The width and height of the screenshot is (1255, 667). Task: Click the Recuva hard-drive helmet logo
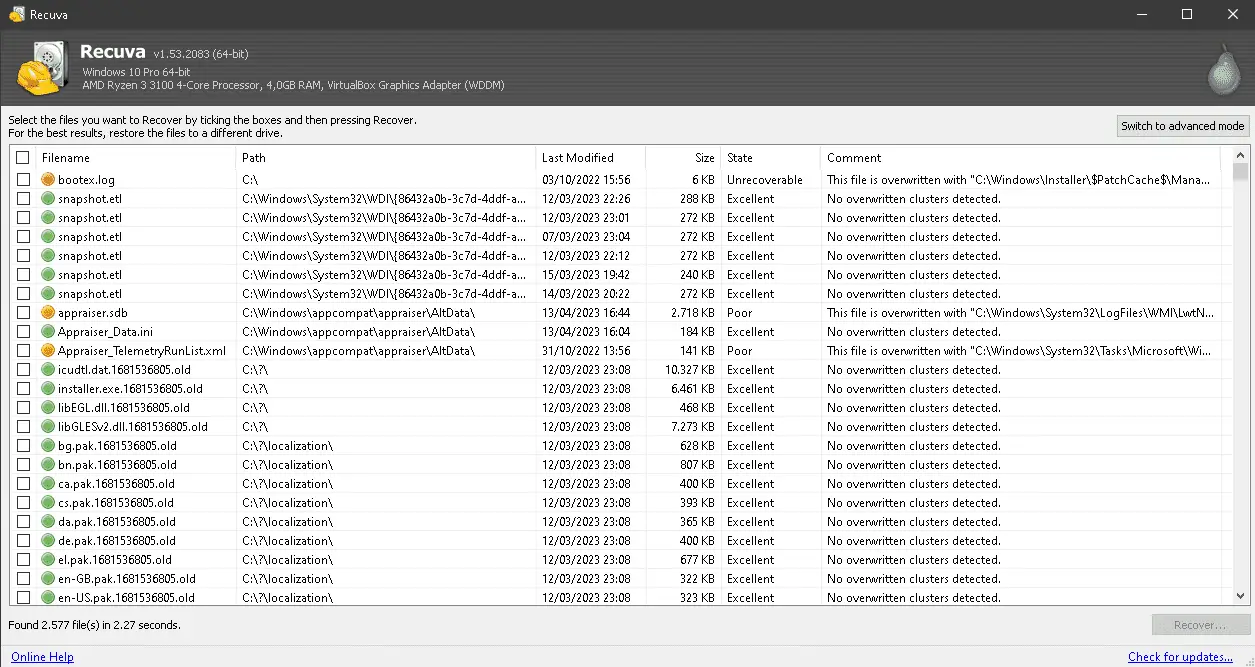[43, 69]
